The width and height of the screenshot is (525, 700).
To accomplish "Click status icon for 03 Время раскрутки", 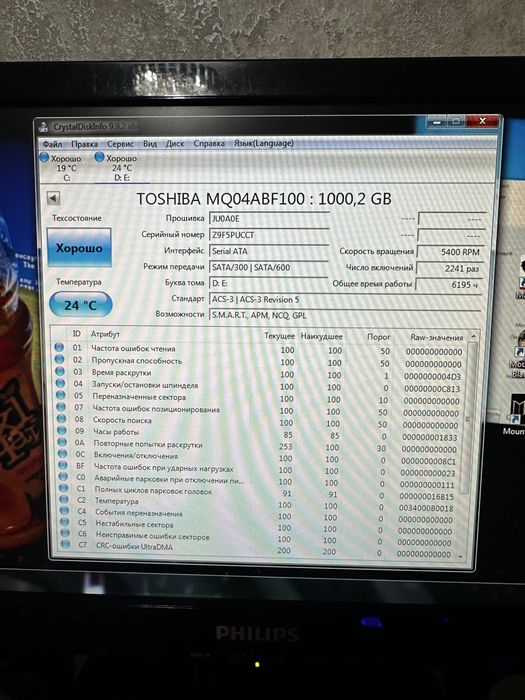I will pos(60,371).
